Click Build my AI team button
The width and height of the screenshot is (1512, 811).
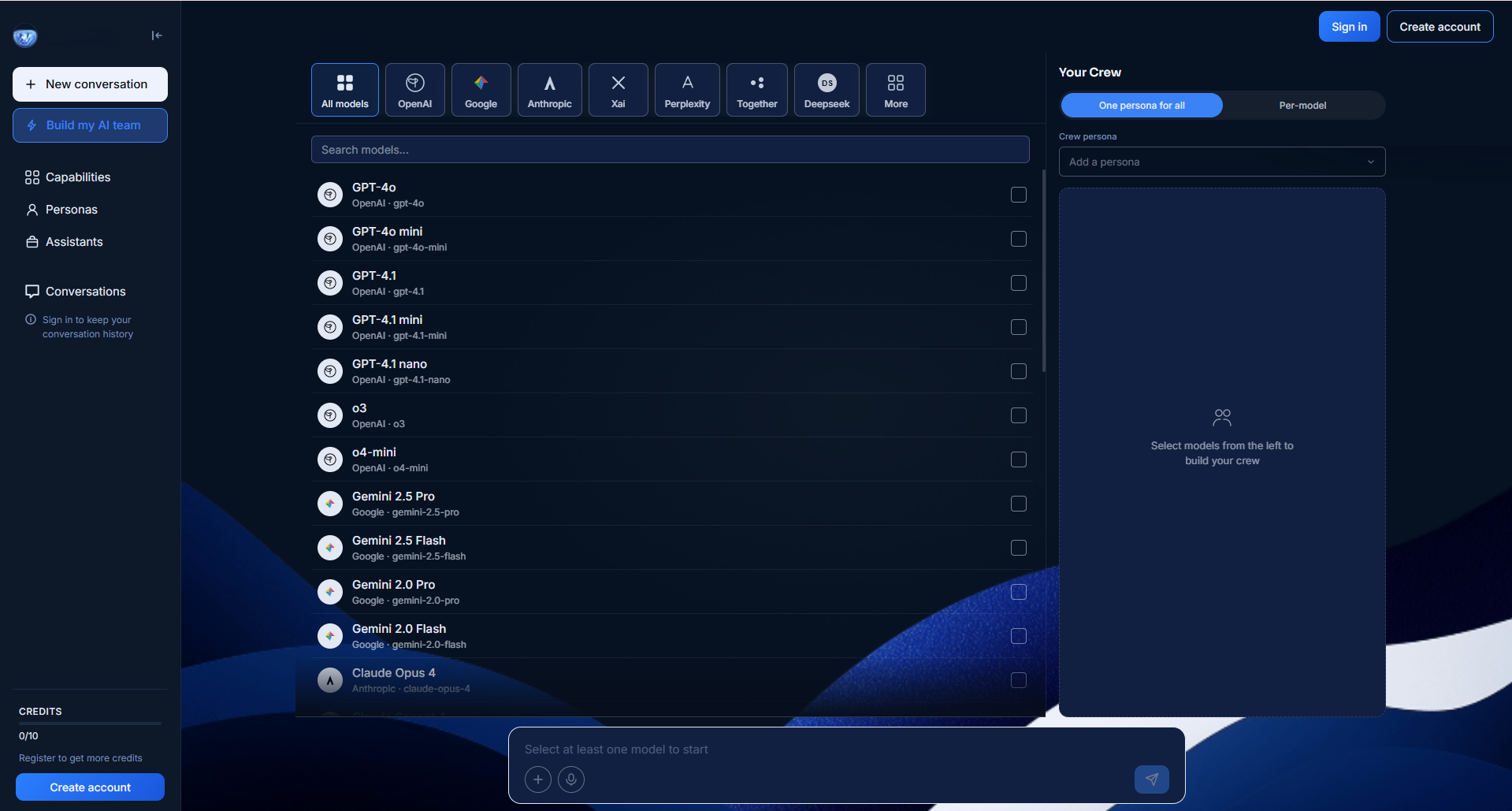[90, 125]
